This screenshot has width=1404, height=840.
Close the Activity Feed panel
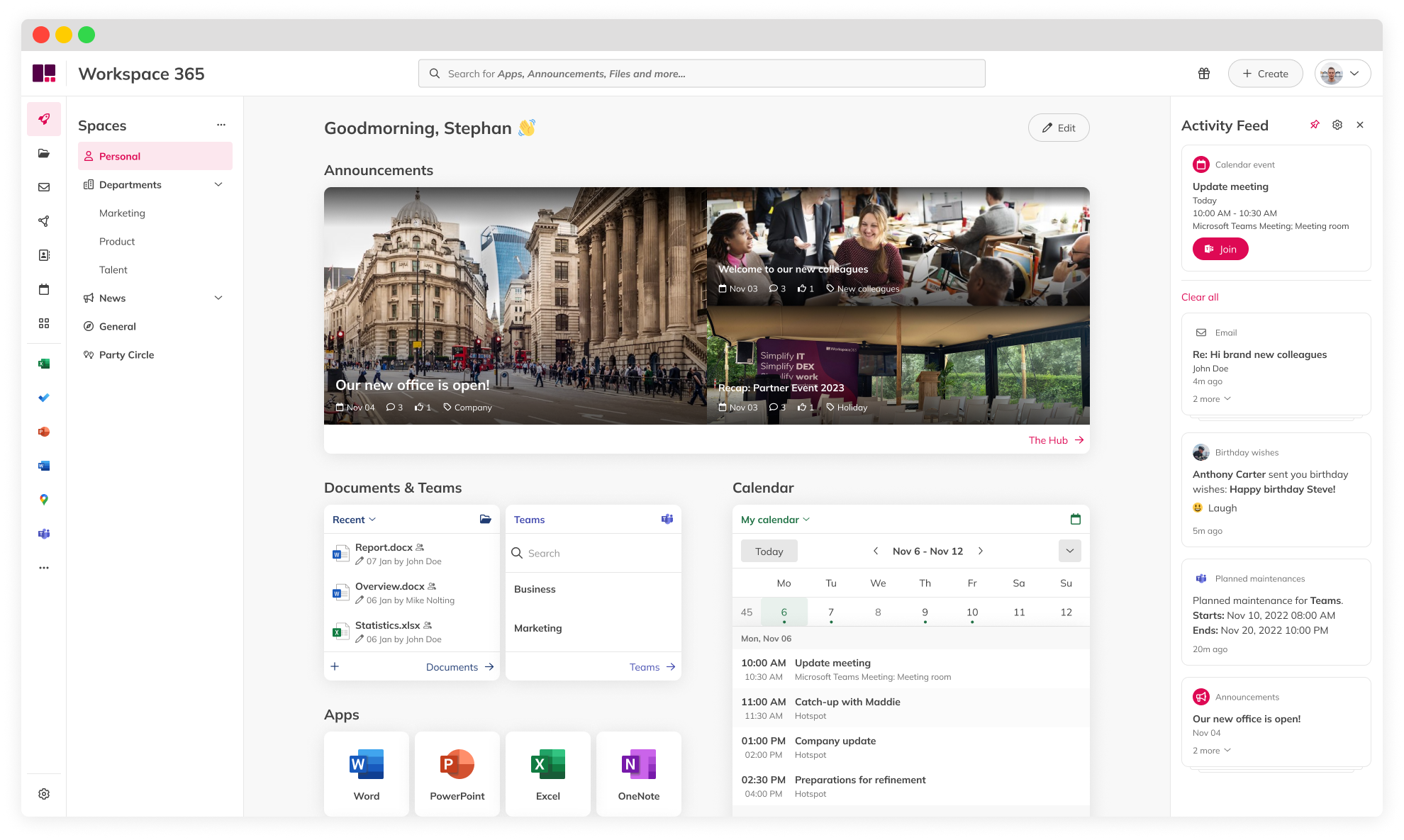1360,125
